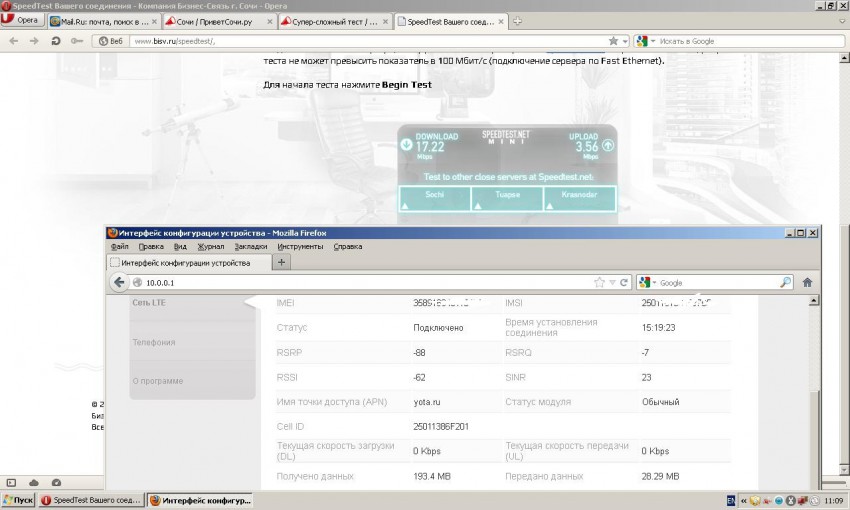
Task: Select Krasnodar server in Speedtest
Action: point(580,198)
